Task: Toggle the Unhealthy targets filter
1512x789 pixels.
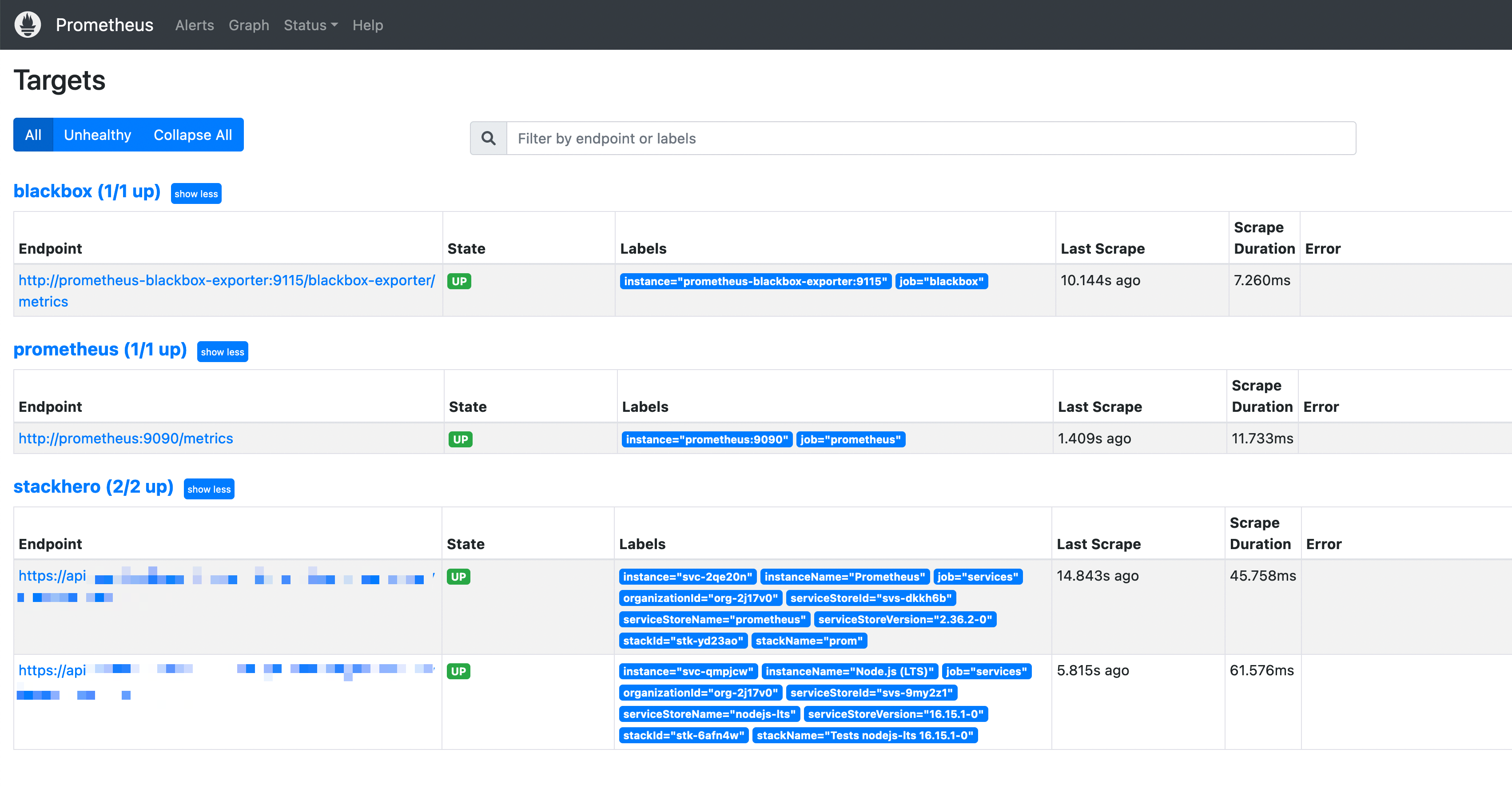Action: pos(97,135)
